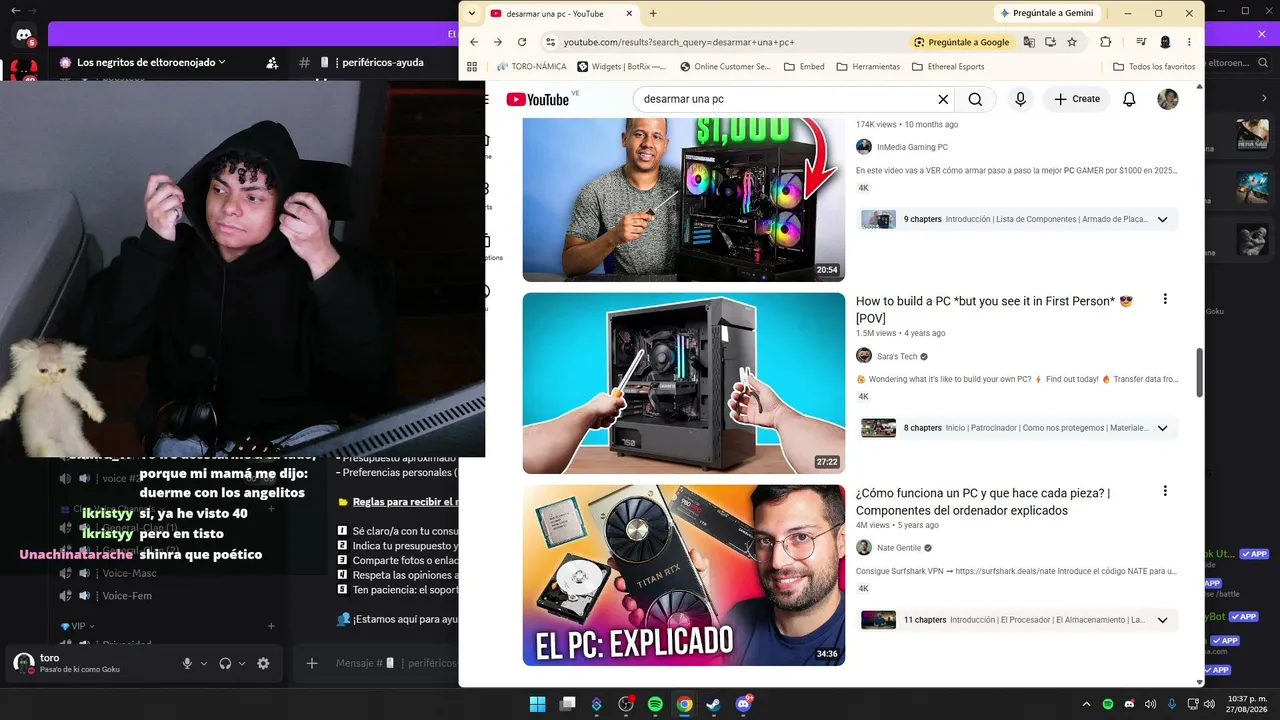Viewport: 1280px width, 720px height.
Task: Go back in Chrome
Action: point(474,42)
